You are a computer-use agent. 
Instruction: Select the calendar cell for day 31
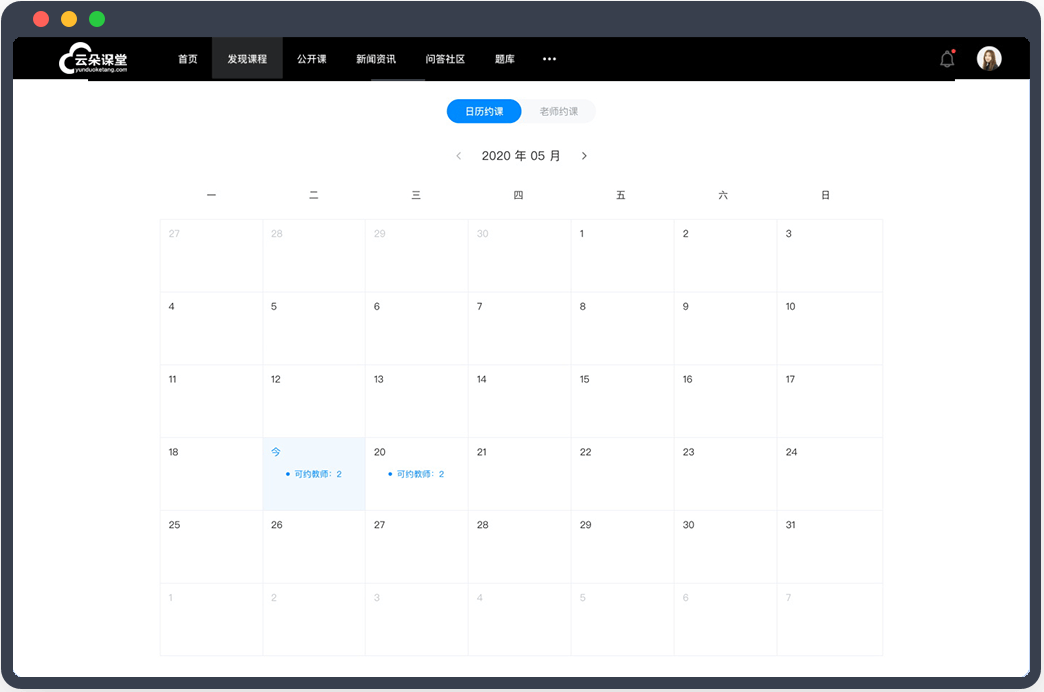coord(830,547)
